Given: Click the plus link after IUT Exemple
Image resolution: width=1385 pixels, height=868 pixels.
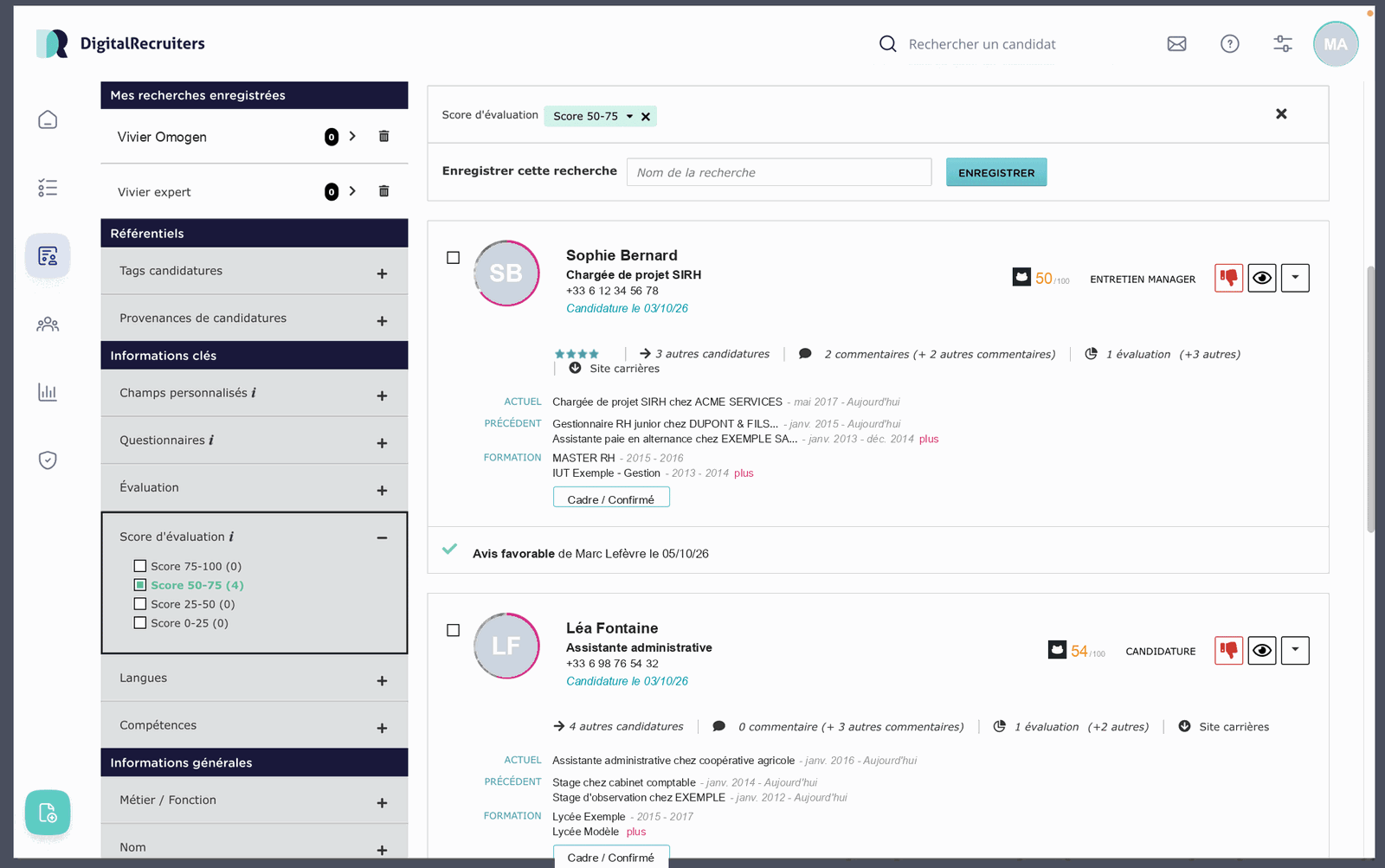Looking at the screenshot, I should click(744, 473).
